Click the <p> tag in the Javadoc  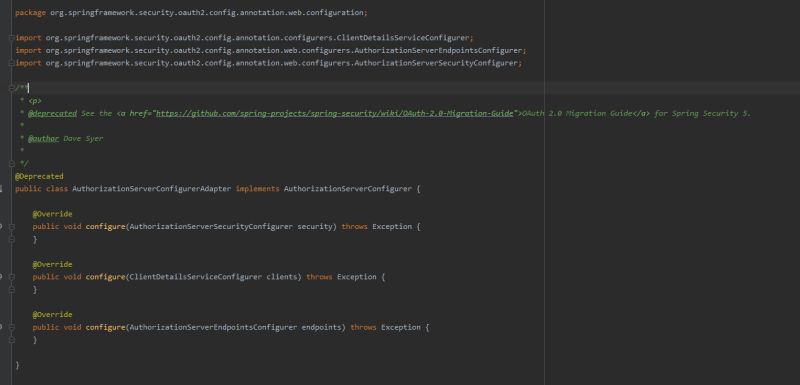pyautogui.click(x=35, y=101)
